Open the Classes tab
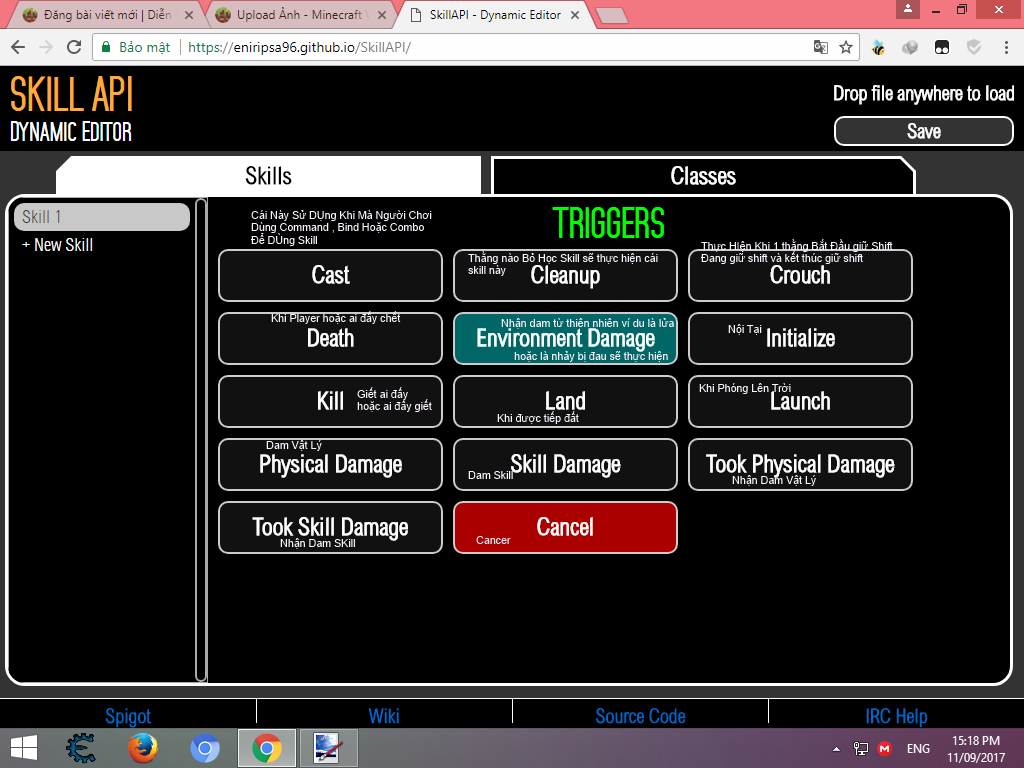 [703, 176]
